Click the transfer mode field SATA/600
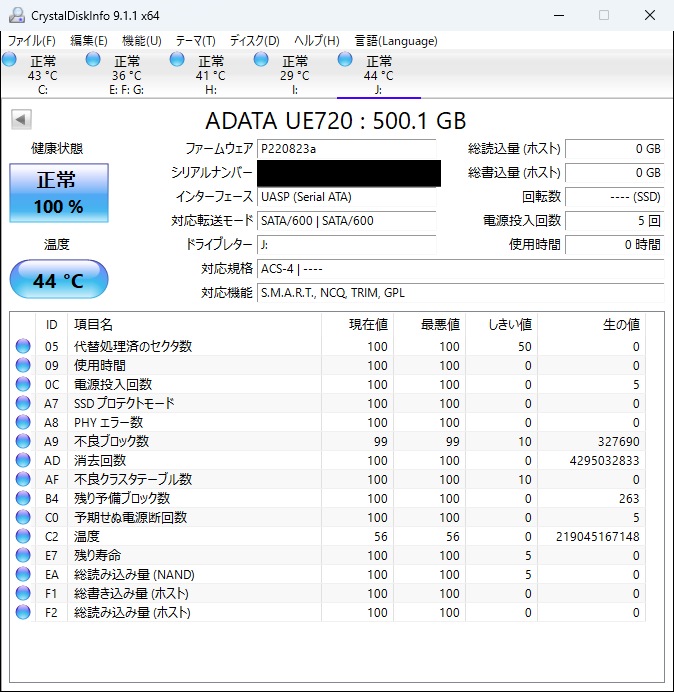This screenshot has height=692, width=674. coord(346,221)
